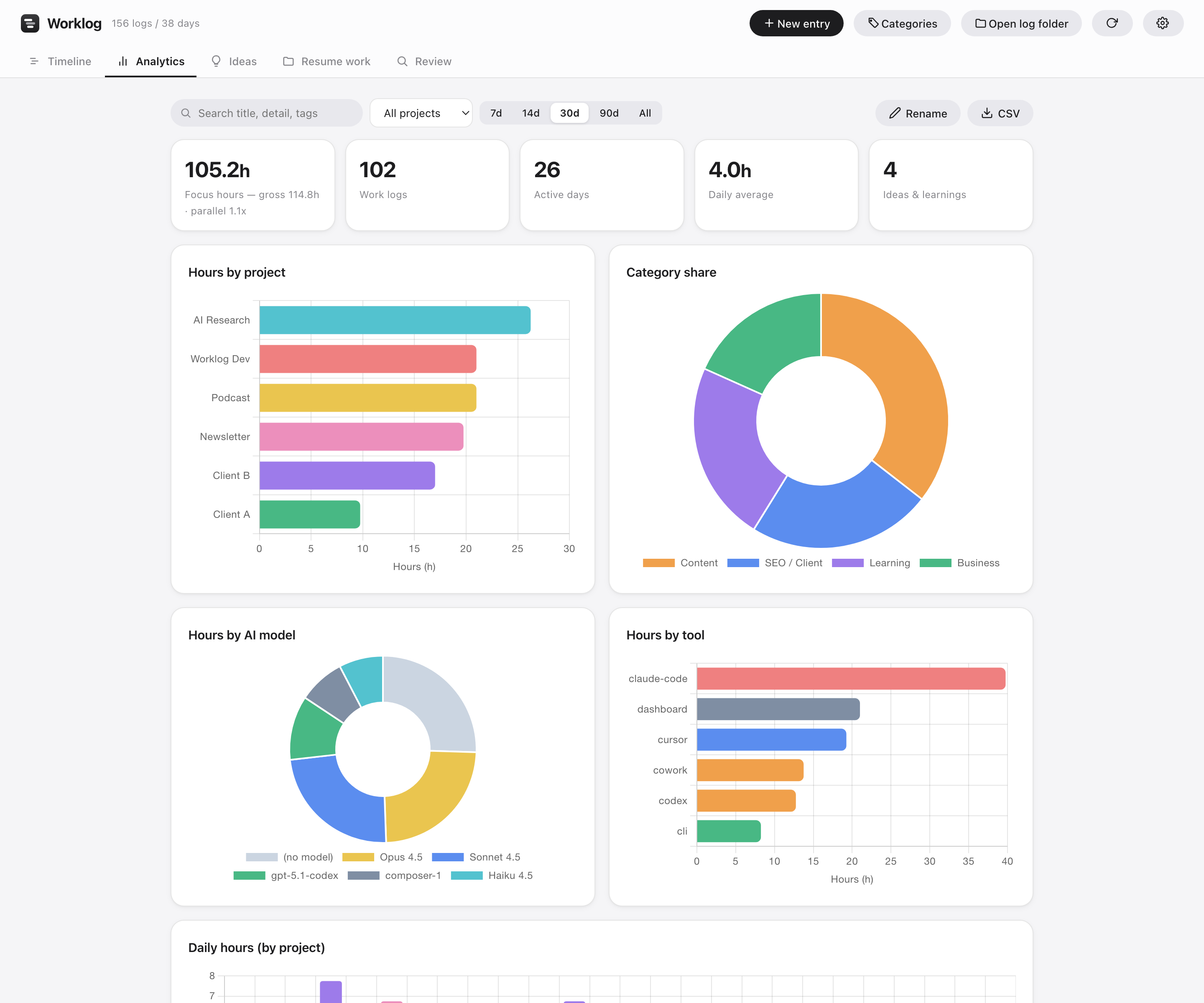The width and height of the screenshot is (1204, 1003).
Task: Toggle Sonnet 4.5 legend swatch
Action: point(448,858)
